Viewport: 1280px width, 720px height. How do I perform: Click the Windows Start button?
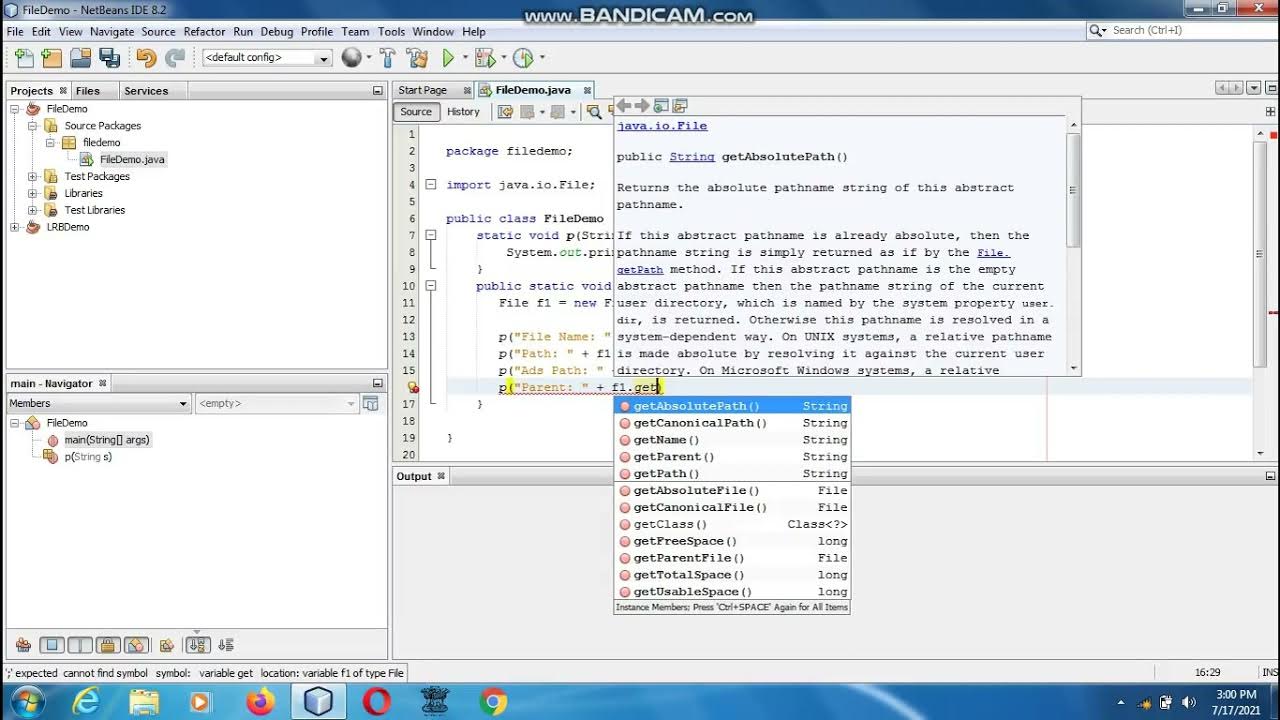pos(27,701)
